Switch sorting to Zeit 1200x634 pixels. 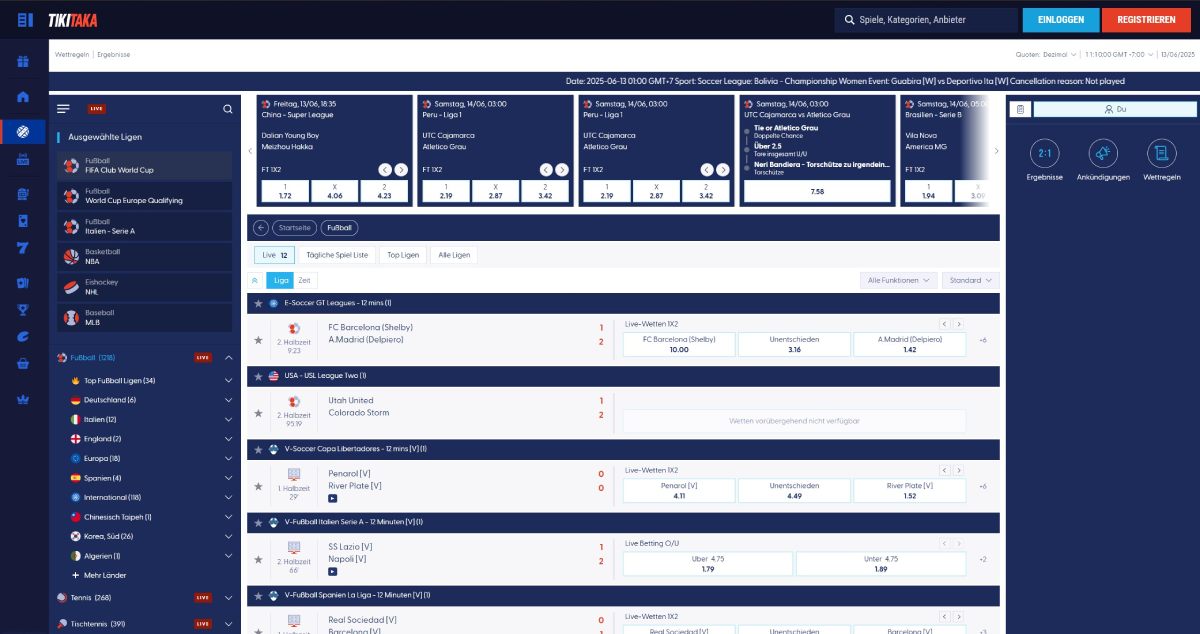coord(304,280)
